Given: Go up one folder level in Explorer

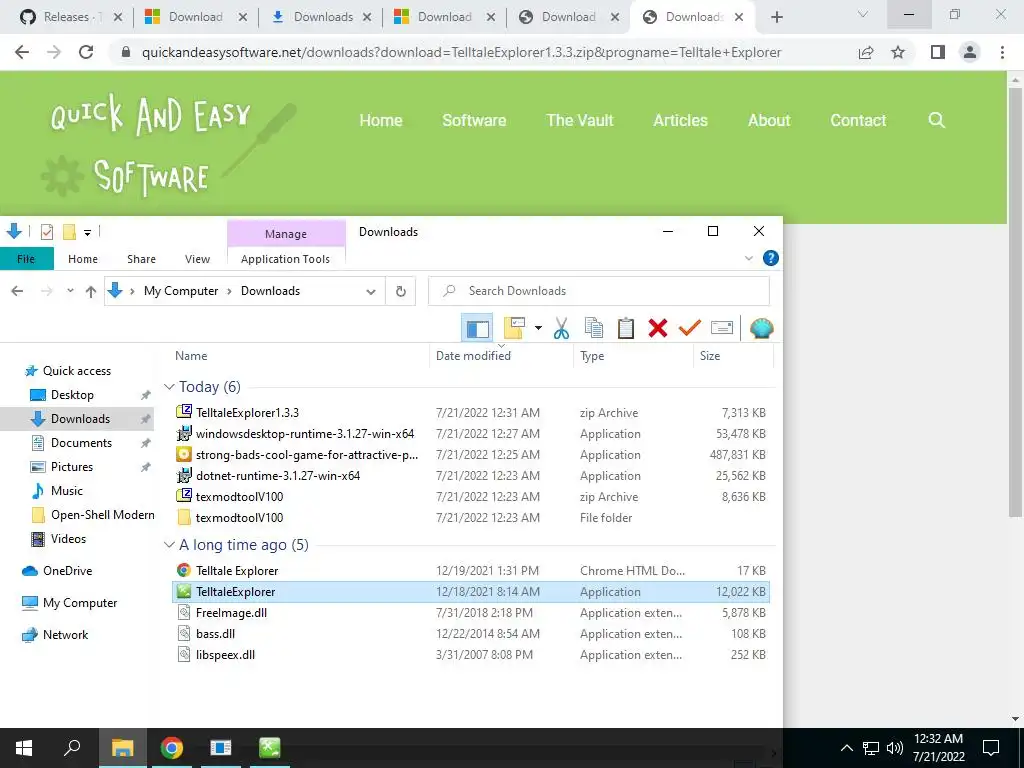Looking at the screenshot, I should tap(91, 291).
